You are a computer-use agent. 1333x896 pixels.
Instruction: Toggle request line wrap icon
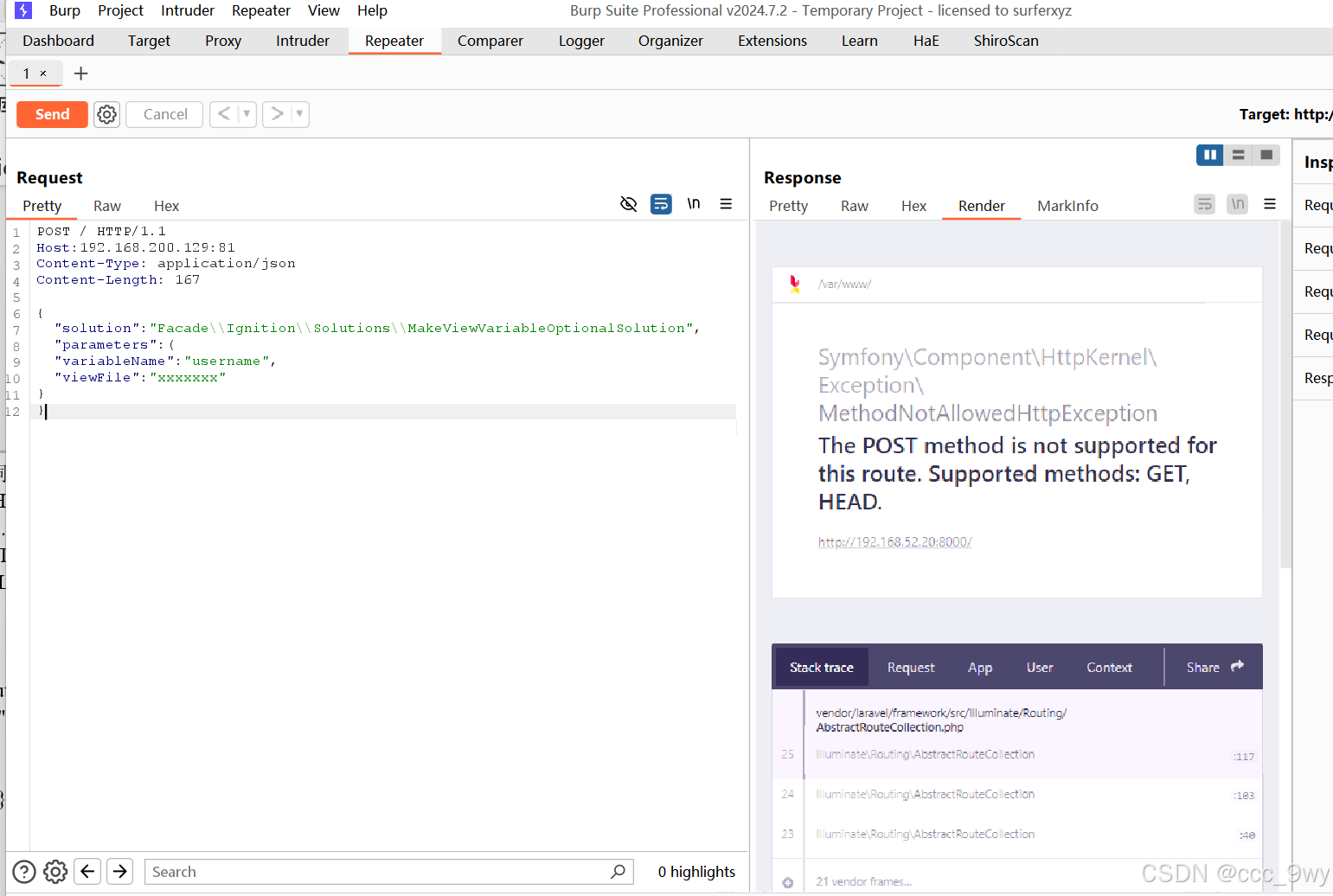(x=661, y=204)
